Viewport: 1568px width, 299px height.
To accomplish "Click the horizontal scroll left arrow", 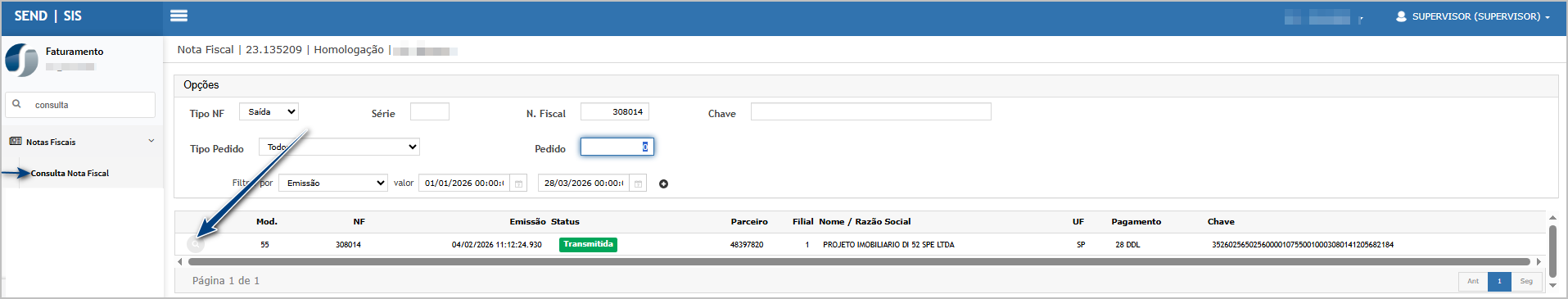I will click(180, 262).
